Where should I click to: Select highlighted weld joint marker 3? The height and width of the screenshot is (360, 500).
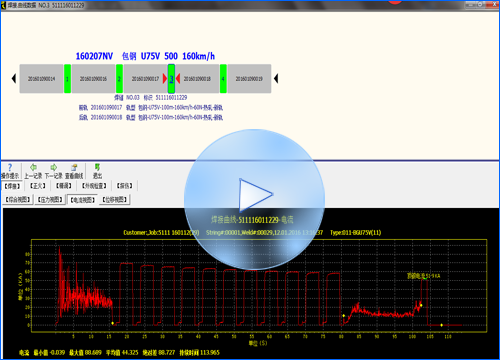pos(171,79)
